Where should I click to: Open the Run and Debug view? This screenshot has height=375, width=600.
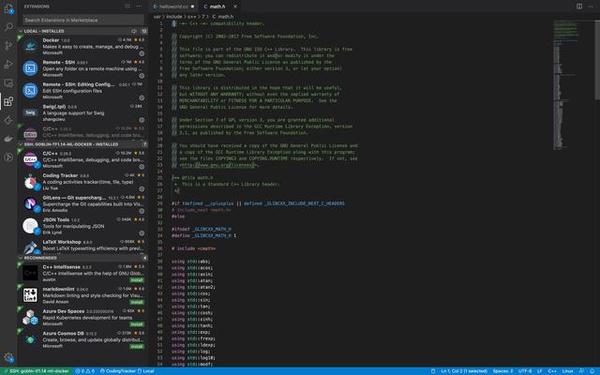8,64
